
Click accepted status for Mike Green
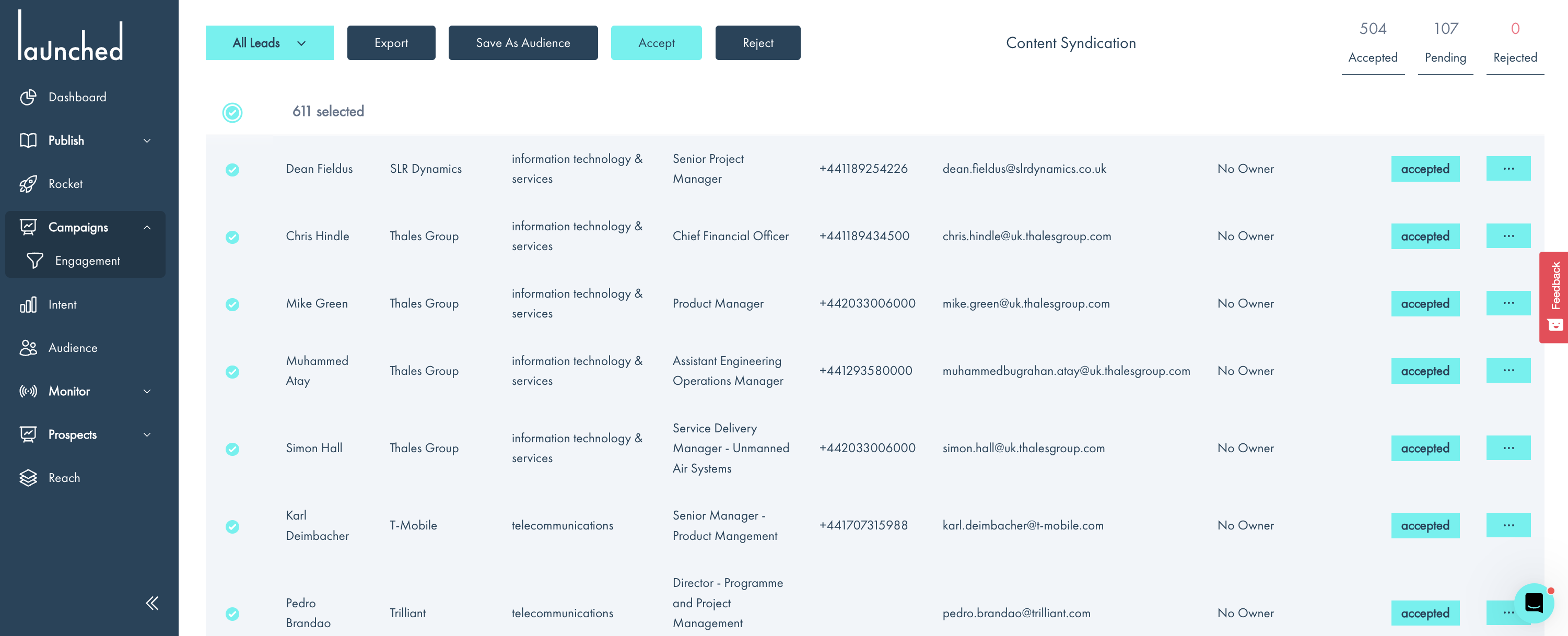coord(1425,304)
